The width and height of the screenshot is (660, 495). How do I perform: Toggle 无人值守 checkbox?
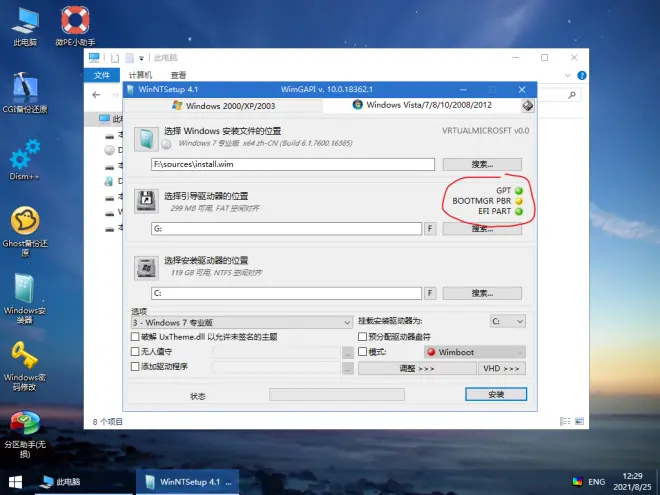135,351
